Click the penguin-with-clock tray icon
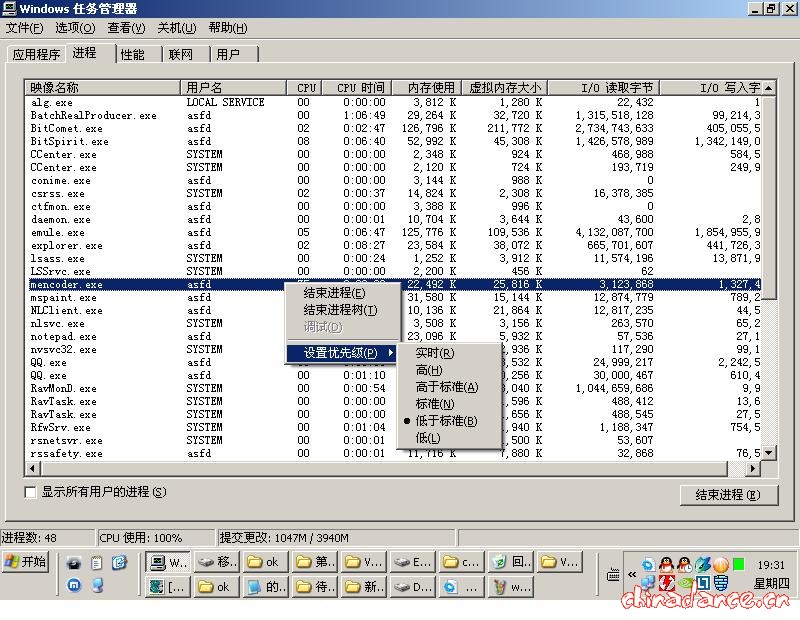This screenshot has width=800, height=620. point(684,565)
